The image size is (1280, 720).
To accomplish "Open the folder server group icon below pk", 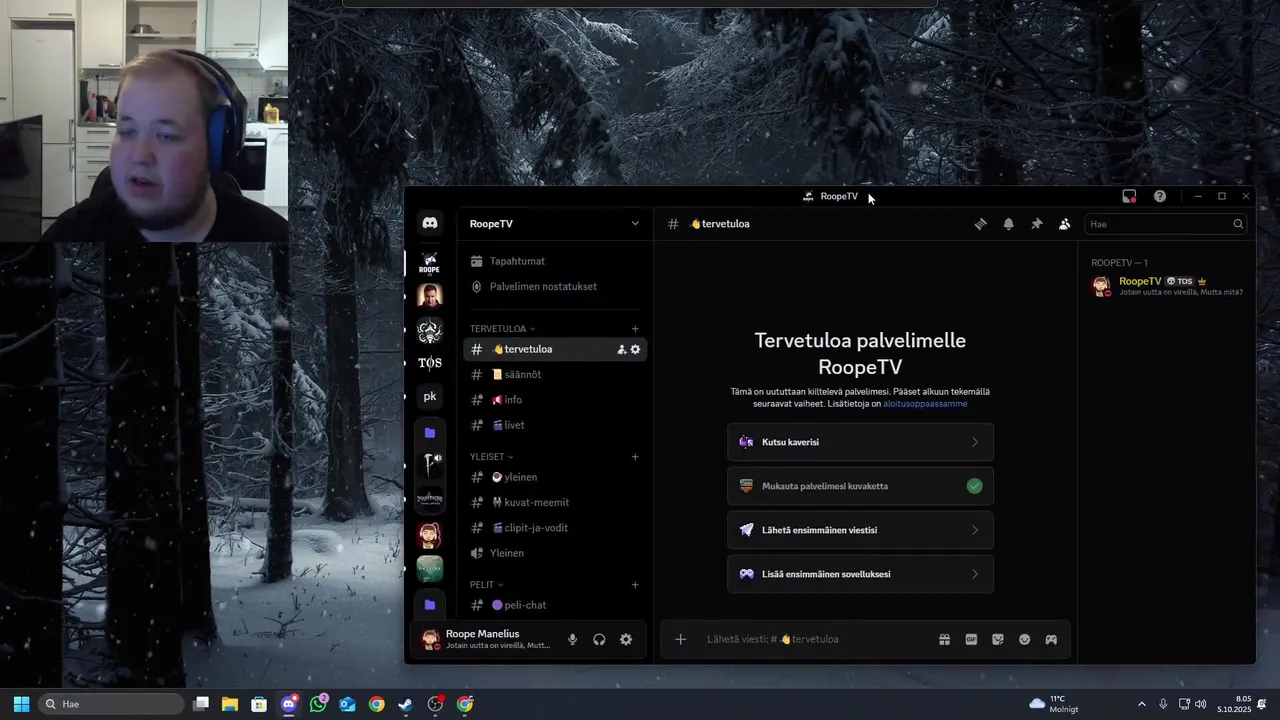I will coord(430,433).
